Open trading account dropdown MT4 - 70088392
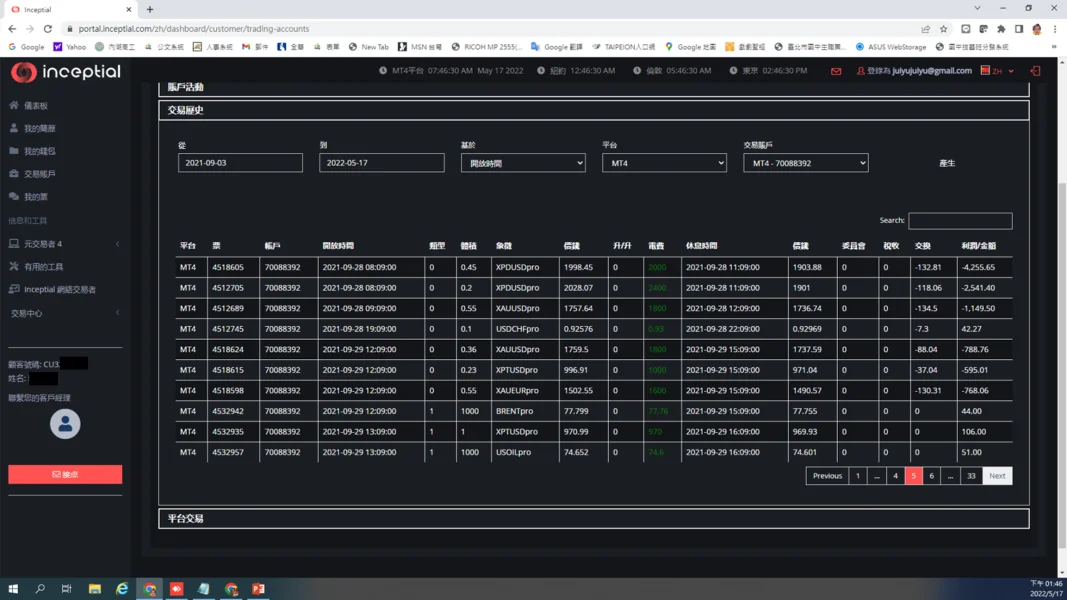Viewport: 1067px width, 600px height. click(805, 163)
